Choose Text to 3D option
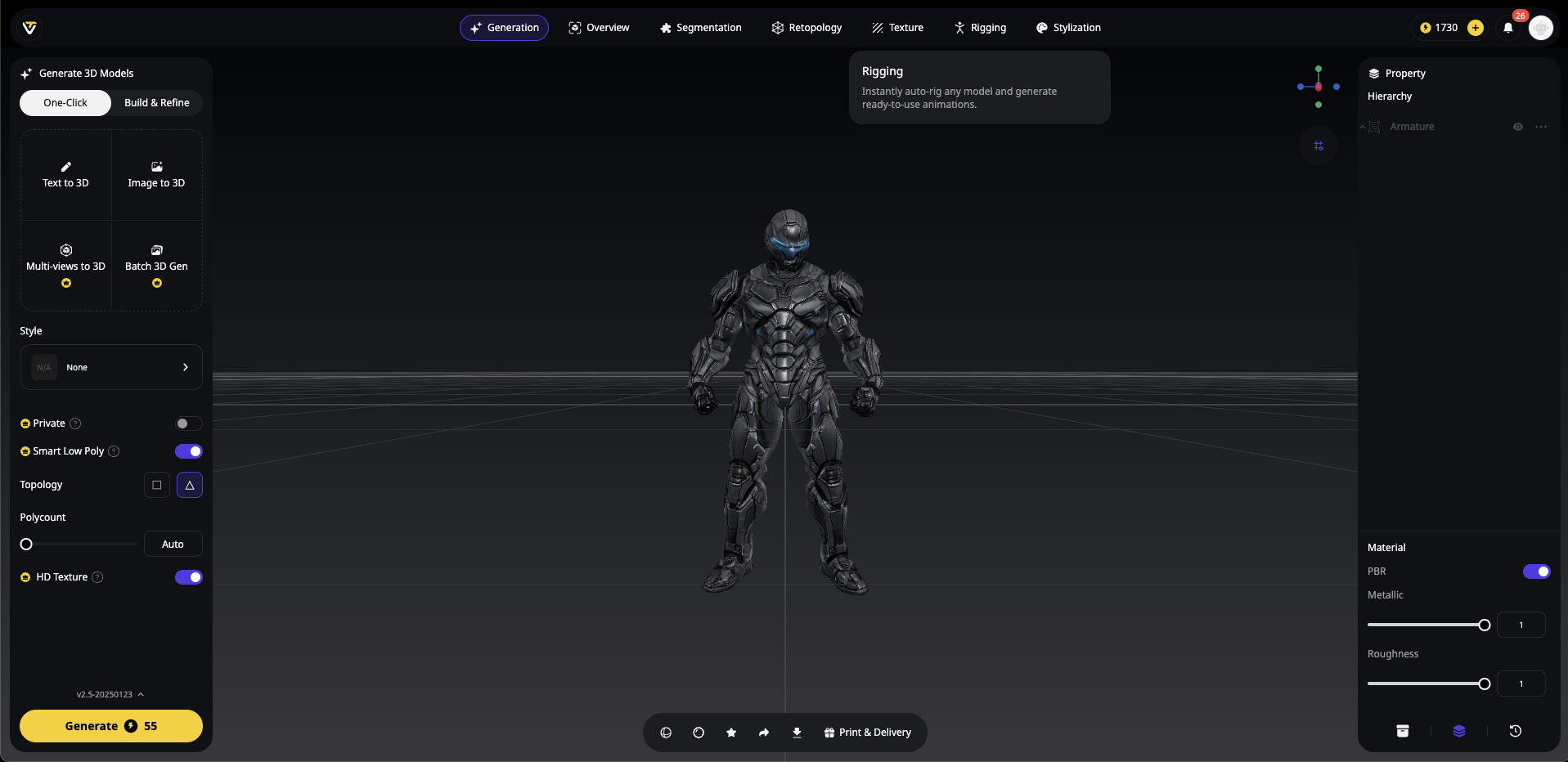Screen dimensions: 1568x762 (x=65, y=175)
